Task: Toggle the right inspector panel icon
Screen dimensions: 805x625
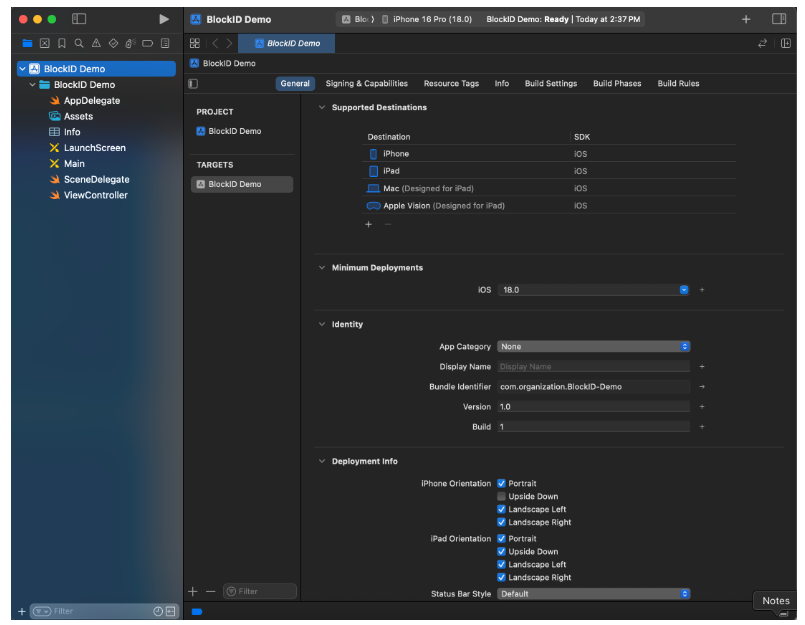Action: point(779,19)
